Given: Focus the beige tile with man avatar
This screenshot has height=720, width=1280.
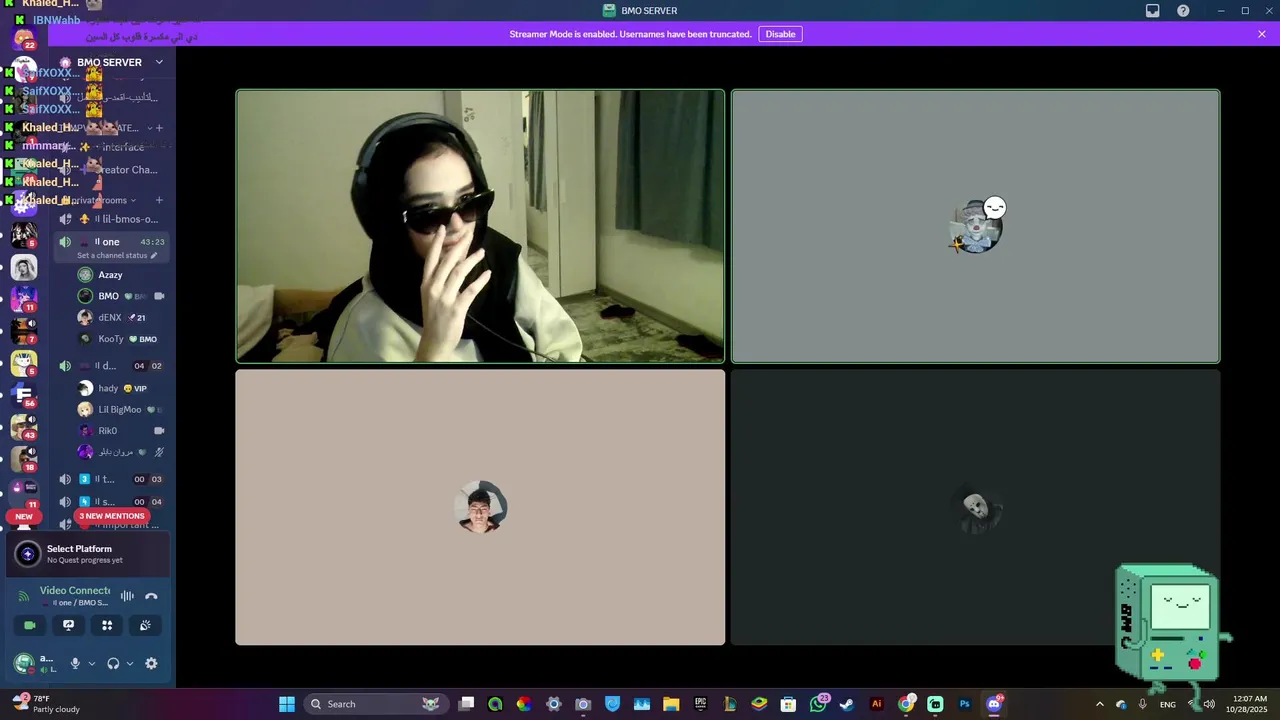Looking at the screenshot, I should pos(480,507).
